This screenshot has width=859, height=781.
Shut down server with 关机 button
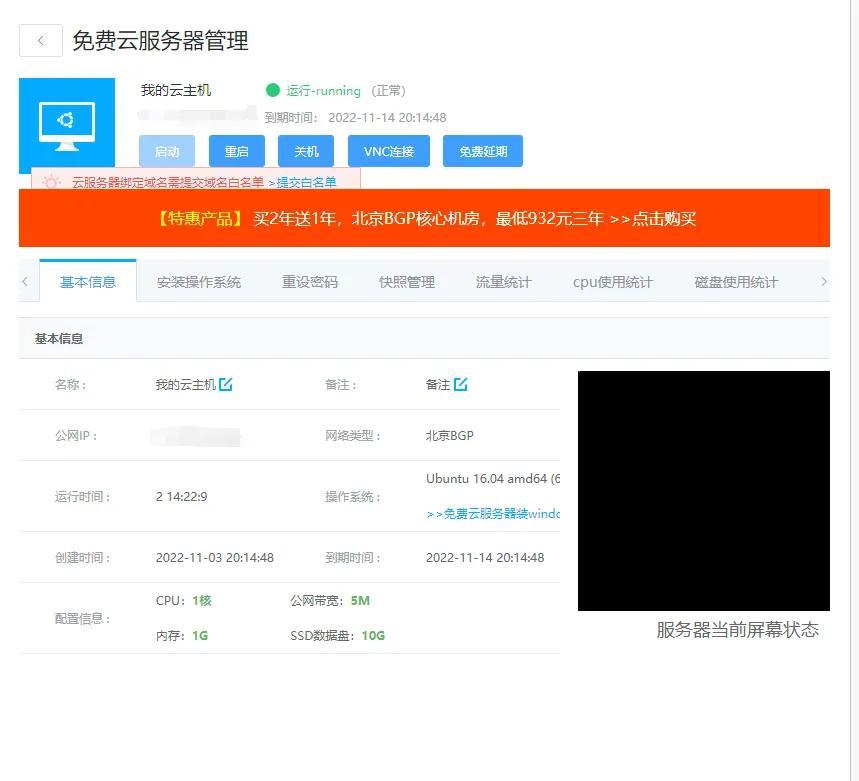tap(306, 151)
